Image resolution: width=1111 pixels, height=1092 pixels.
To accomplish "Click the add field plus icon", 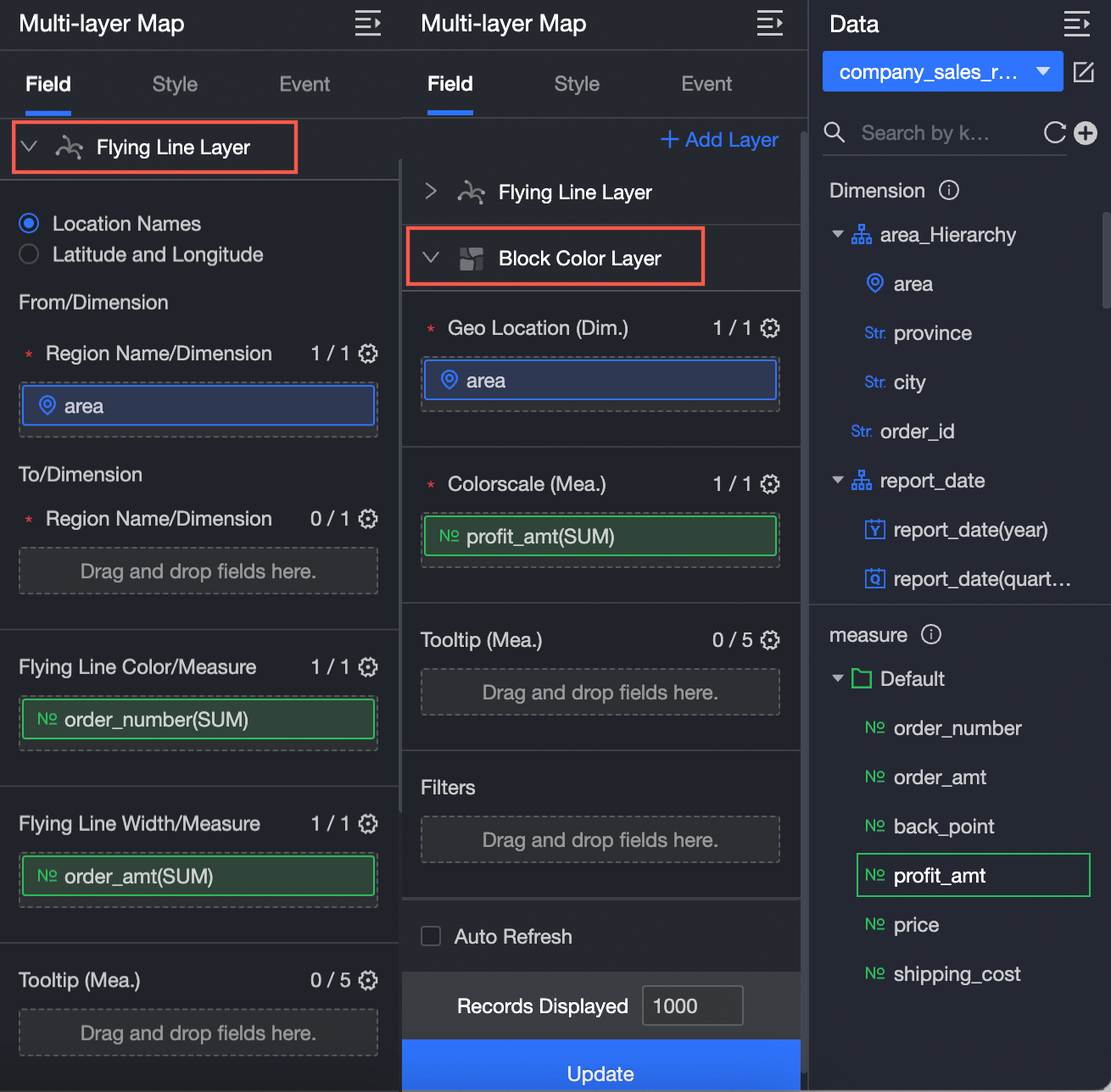I will (1086, 133).
